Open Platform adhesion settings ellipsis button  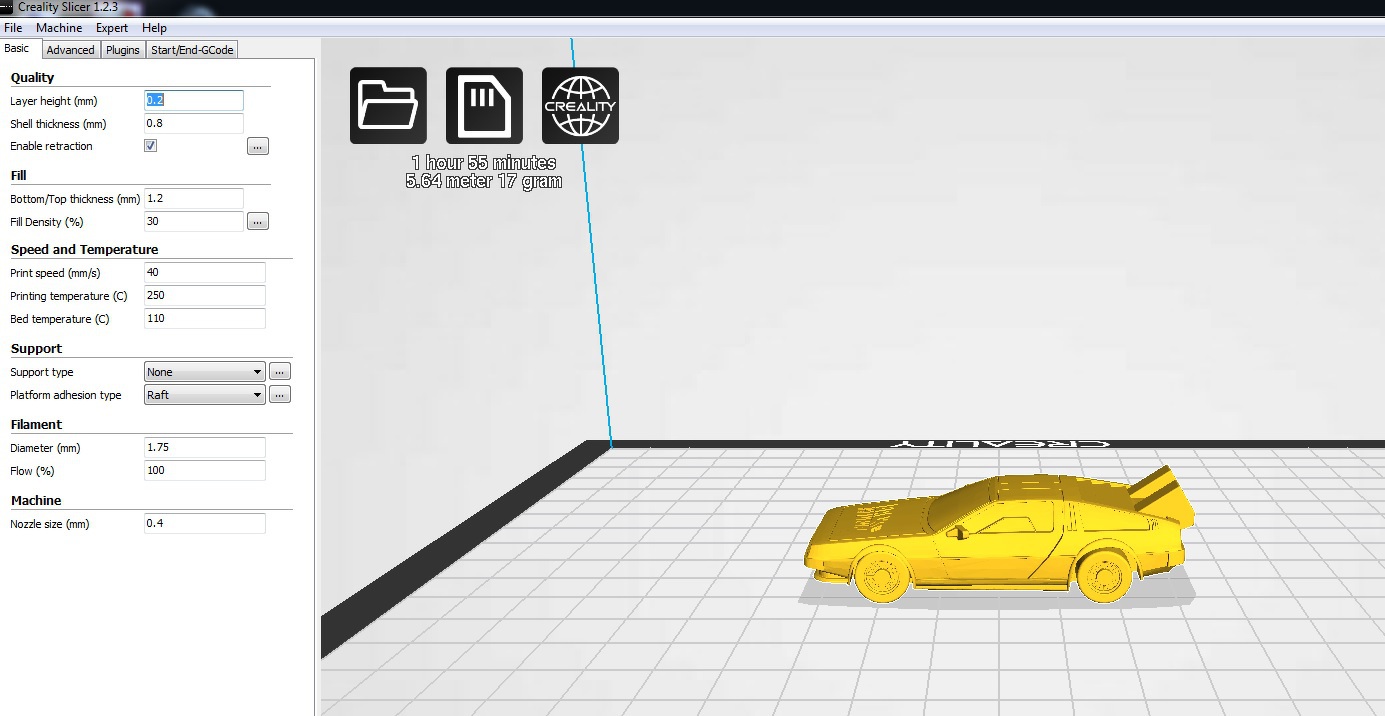pyautogui.click(x=280, y=394)
